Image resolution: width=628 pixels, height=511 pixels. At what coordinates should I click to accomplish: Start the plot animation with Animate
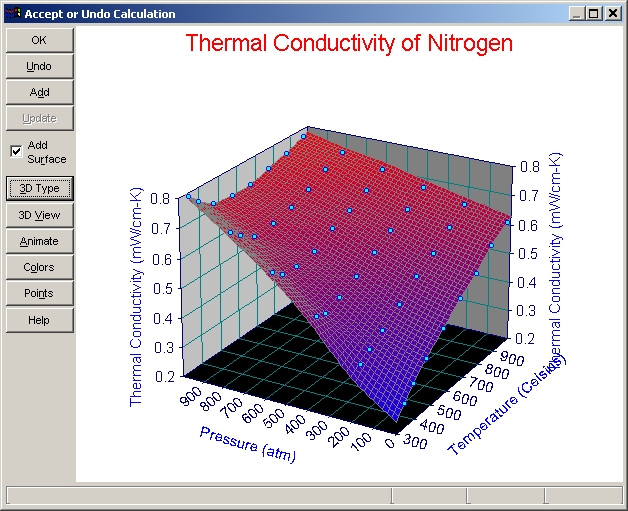coord(39,241)
